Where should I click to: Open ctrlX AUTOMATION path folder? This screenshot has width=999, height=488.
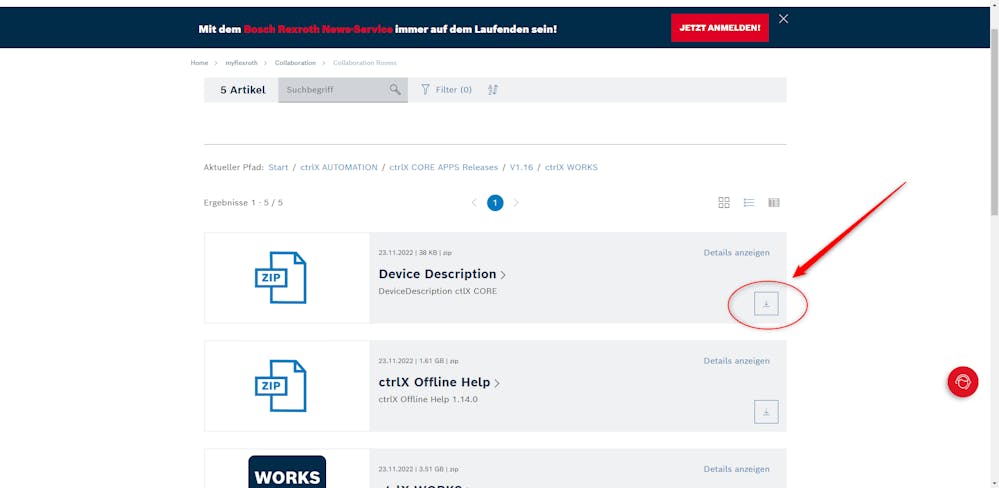[339, 168]
